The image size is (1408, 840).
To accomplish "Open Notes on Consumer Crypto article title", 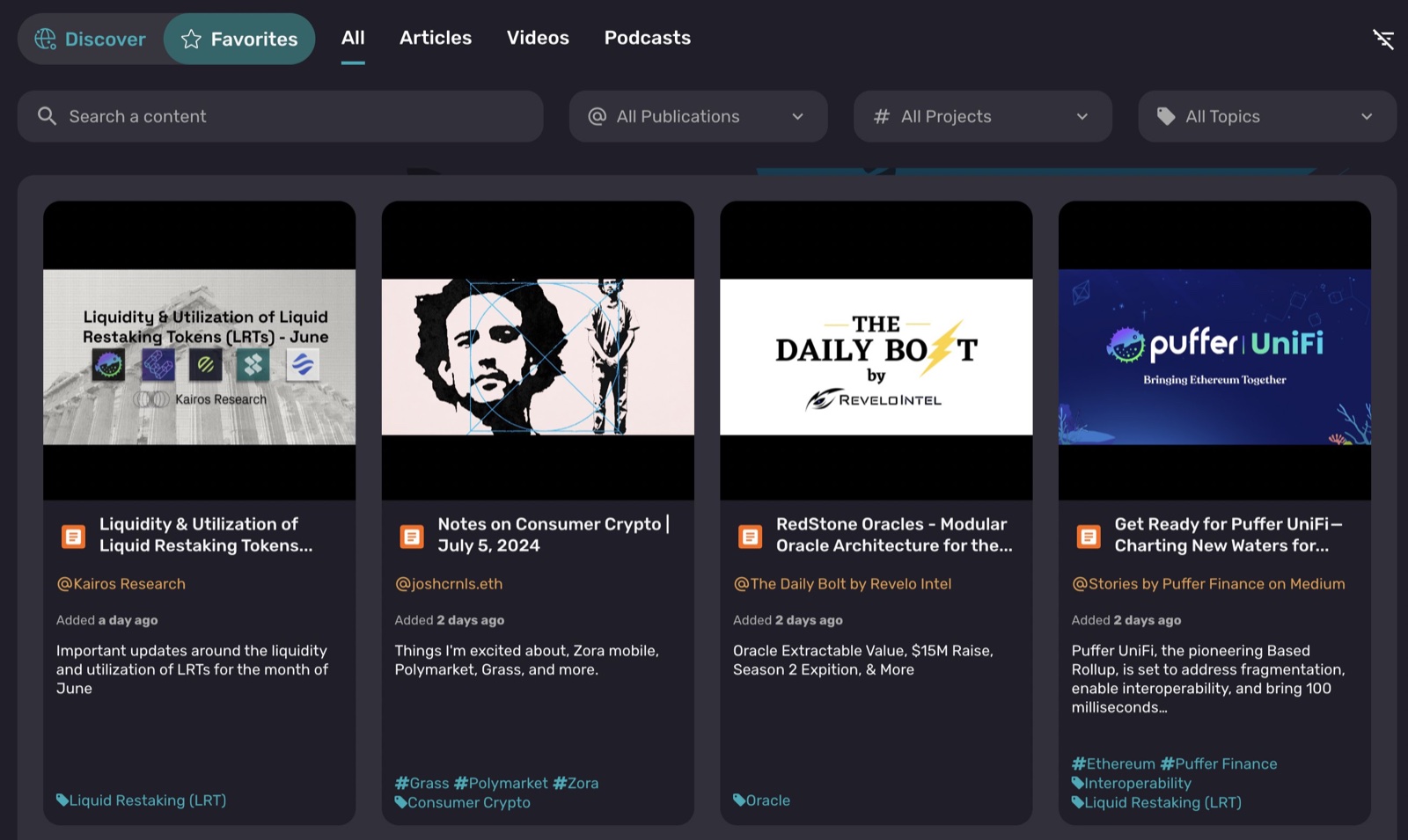I will (x=554, y=535).
